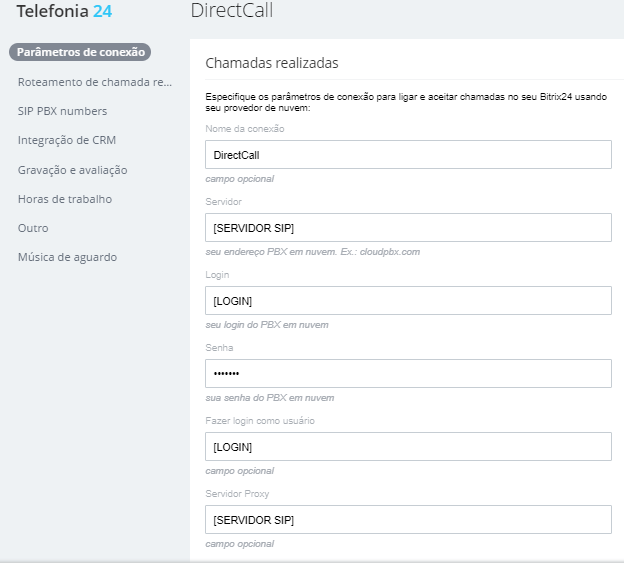The width and height of the screenshot is (624, 567).
Task: Select Horas de trabalho item
Action: click(65, 199)
